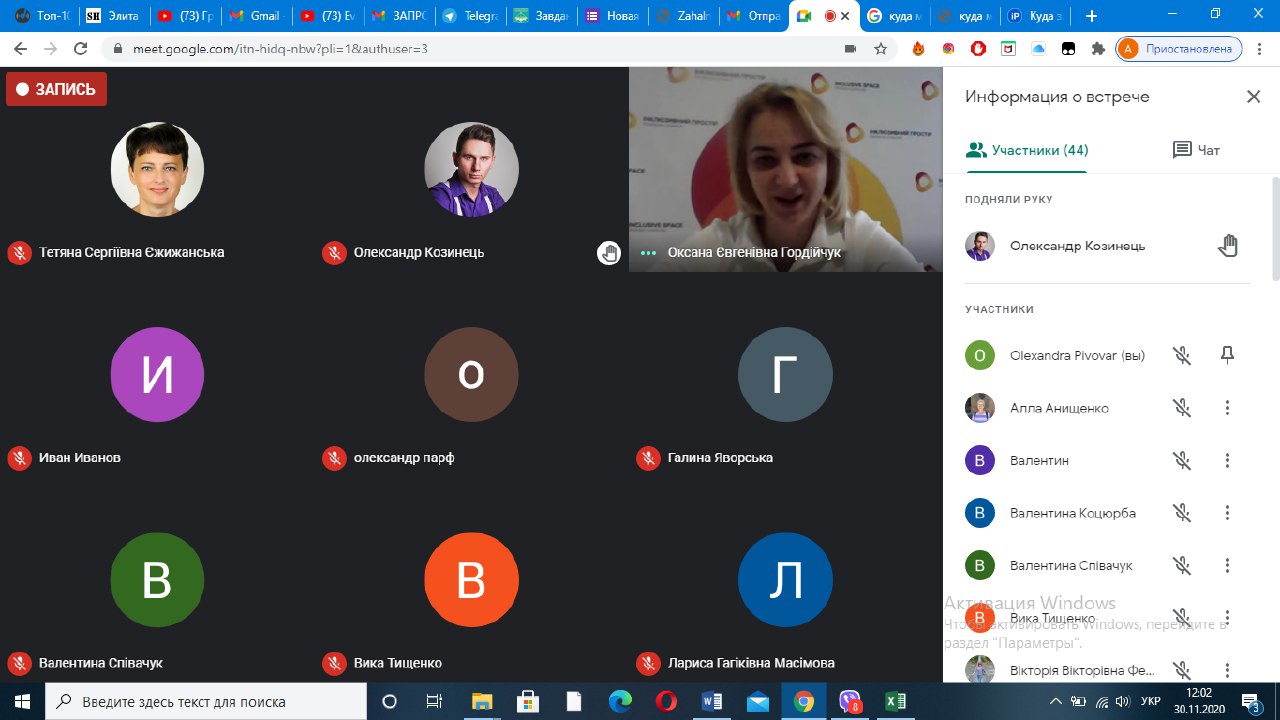Show hidden system tray icons
1280x720 pixels.
pyautogui.click(x=1054, y=701)
